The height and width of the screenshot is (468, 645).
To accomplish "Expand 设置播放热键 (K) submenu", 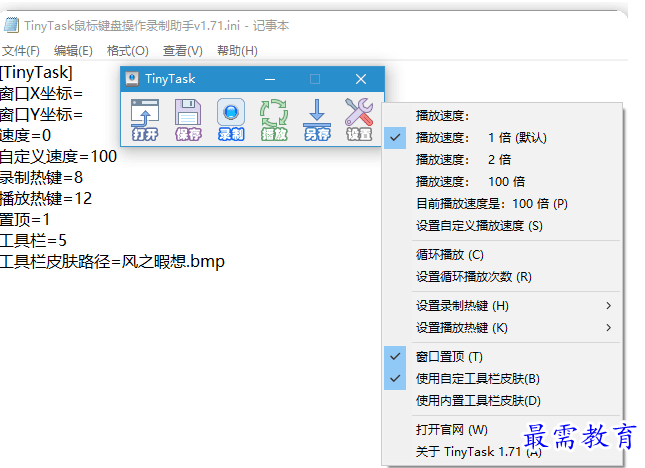I will point(502,328).
